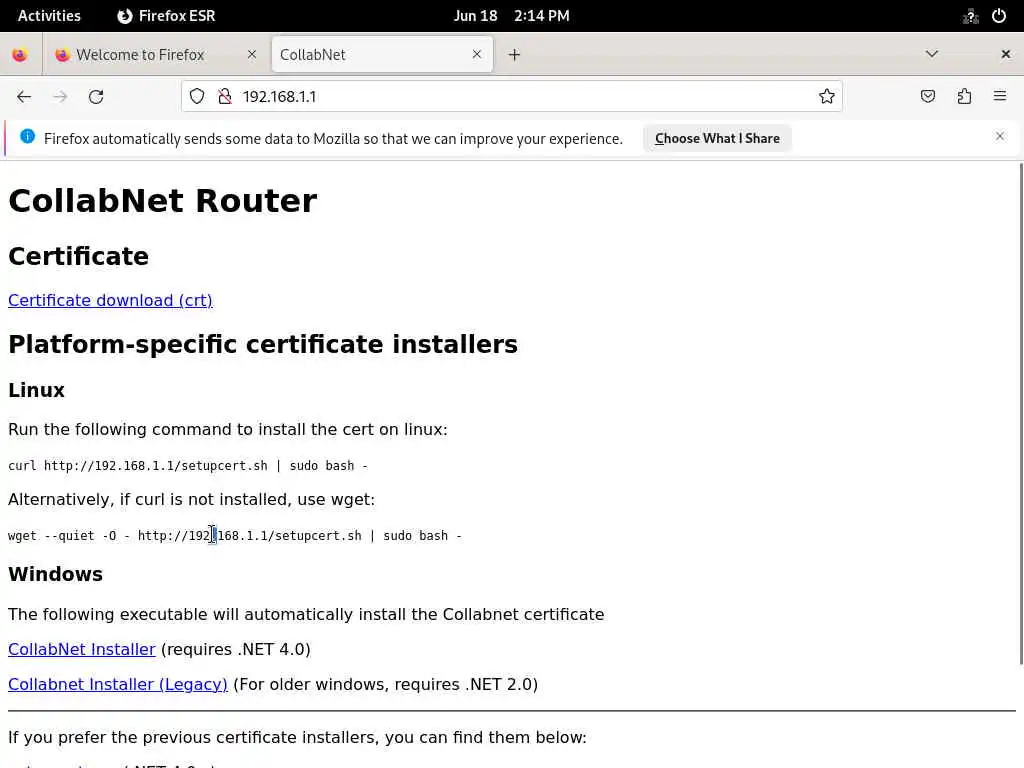Click the curl setupcert.sh command text
The image size is (1024, 768).
pos(188,466)
